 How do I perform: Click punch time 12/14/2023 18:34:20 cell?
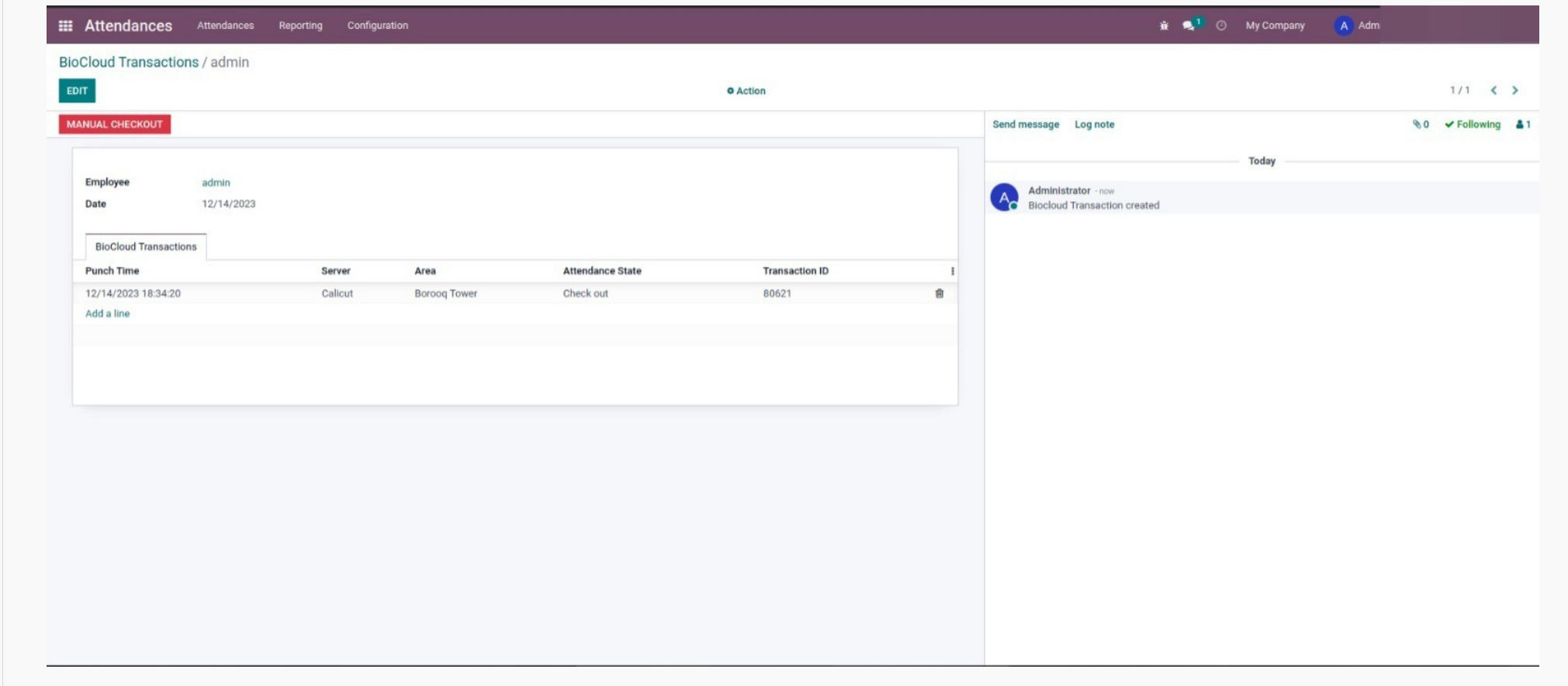tap(133, 293)
